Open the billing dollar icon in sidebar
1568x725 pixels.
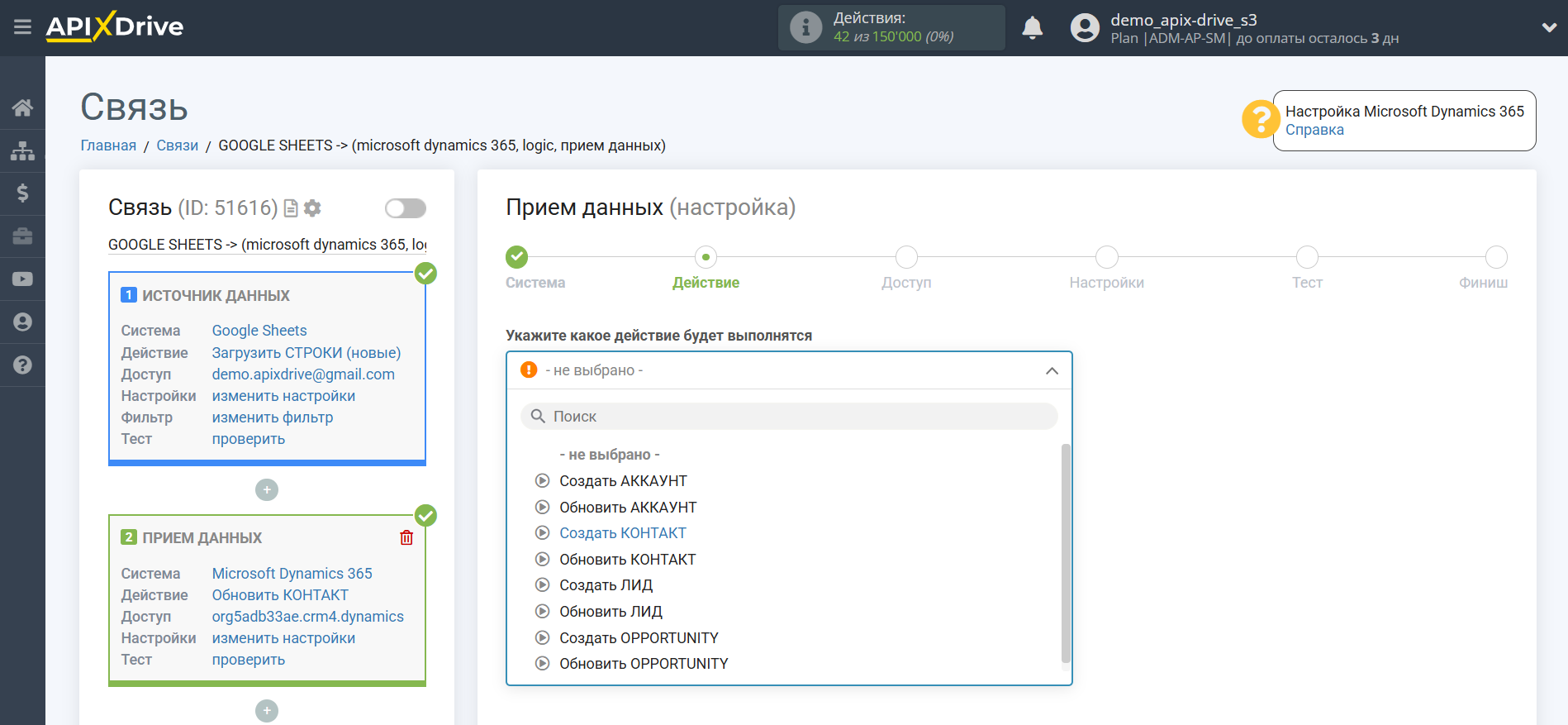tap(22, 193)
